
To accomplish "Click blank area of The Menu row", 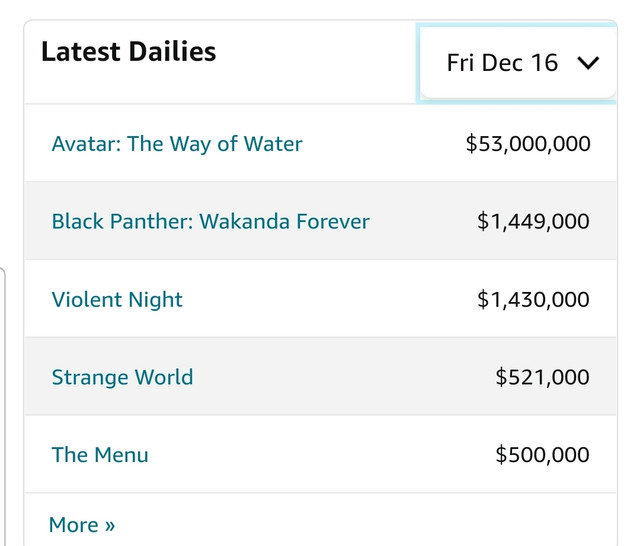I will click(320, 455).
